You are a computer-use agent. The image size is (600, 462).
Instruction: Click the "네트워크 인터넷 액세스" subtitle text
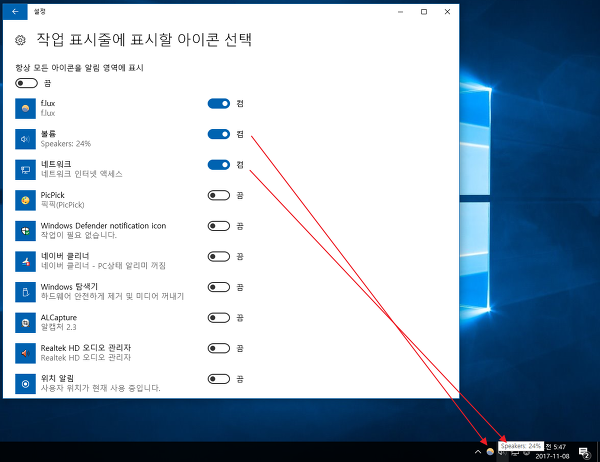click(x=82, y=174)
